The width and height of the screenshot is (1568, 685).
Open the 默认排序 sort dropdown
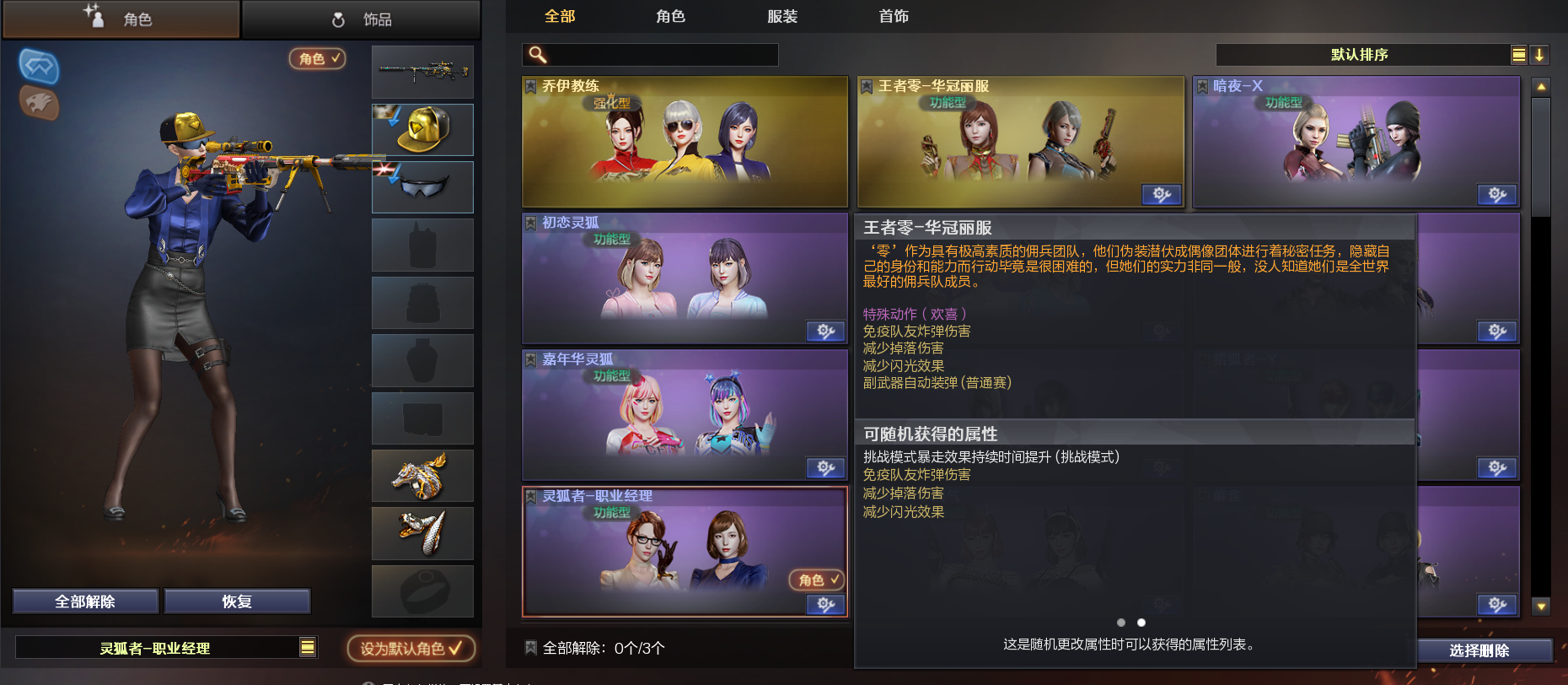click(1361, 55)
